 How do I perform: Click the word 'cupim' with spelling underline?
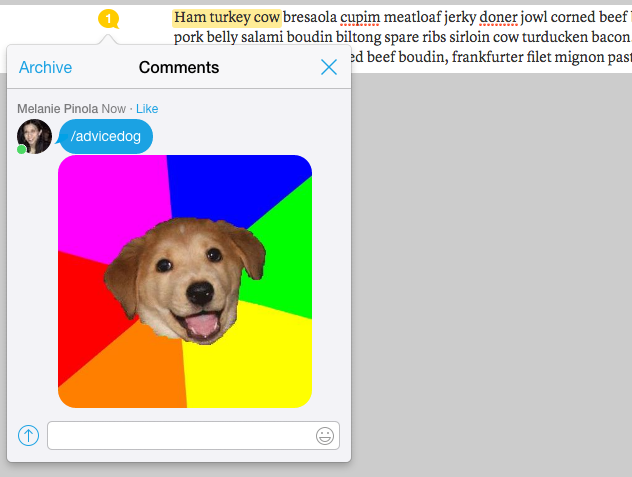point(360,17)
